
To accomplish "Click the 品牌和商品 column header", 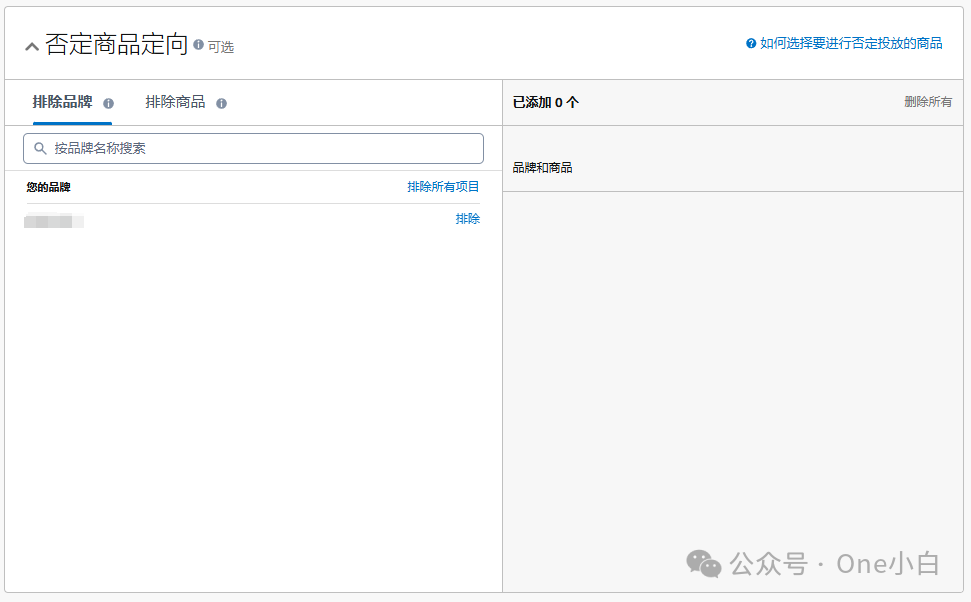I will click(x=543, y=168).
